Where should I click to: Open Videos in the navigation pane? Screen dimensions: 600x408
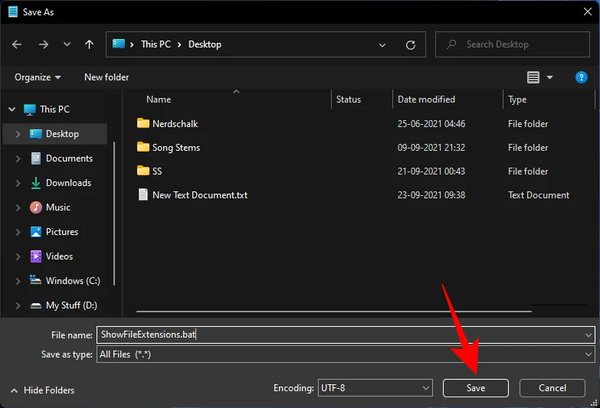click(x=59, y=256)
